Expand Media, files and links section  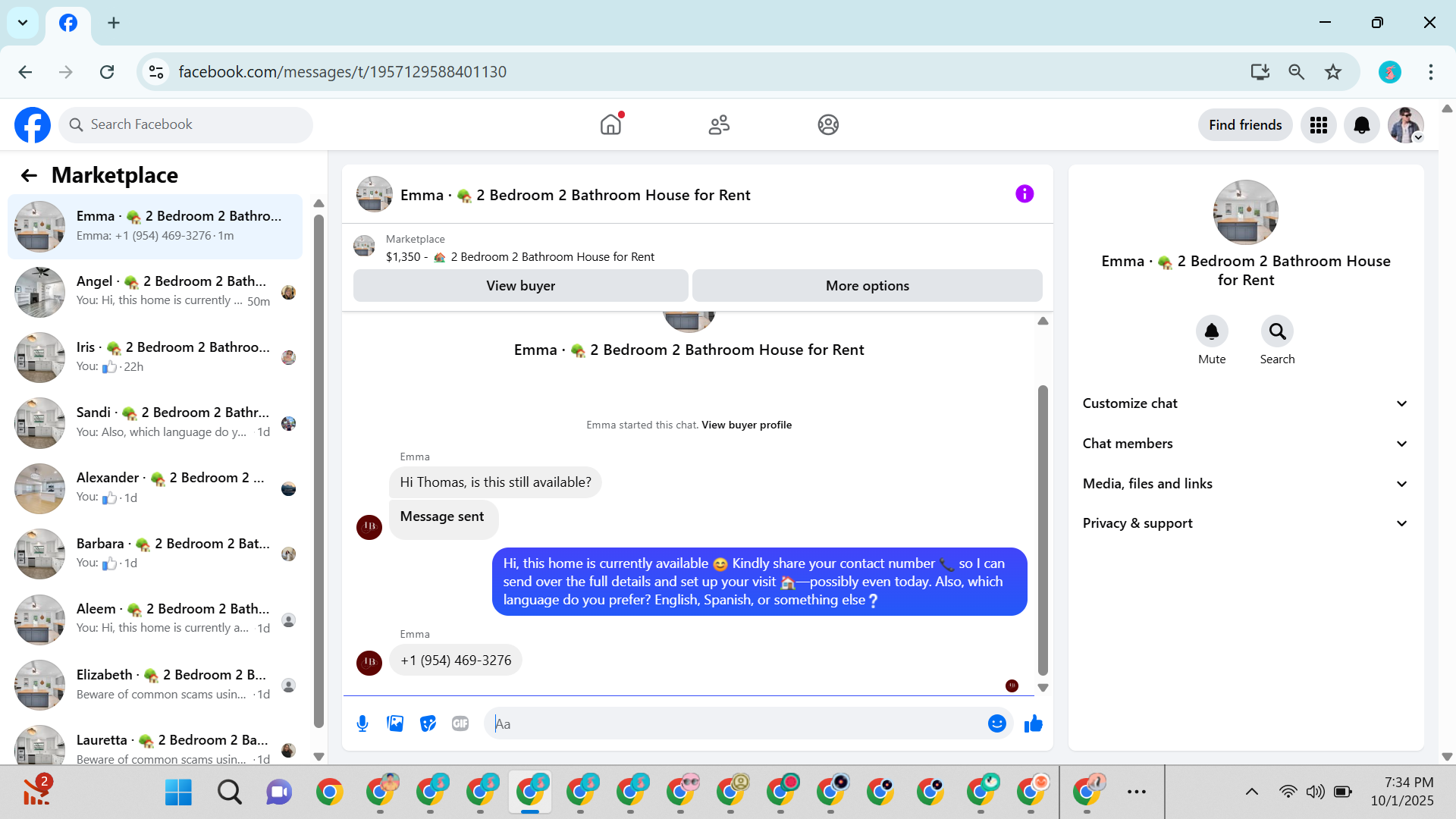pyautogui.click(x=1246, y=484)
